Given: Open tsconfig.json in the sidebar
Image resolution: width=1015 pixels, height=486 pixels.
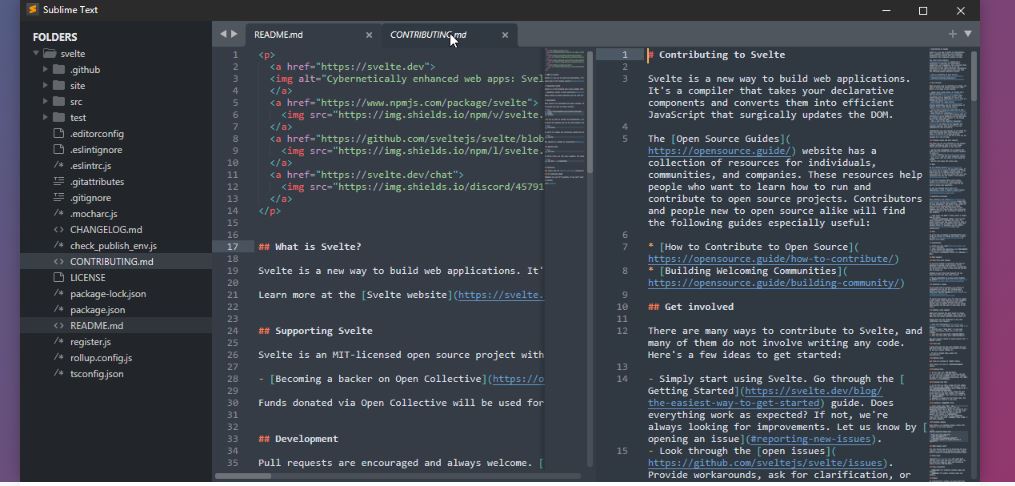Looking at the screenshot, I should pyautogui.click(x=97, y=373).
